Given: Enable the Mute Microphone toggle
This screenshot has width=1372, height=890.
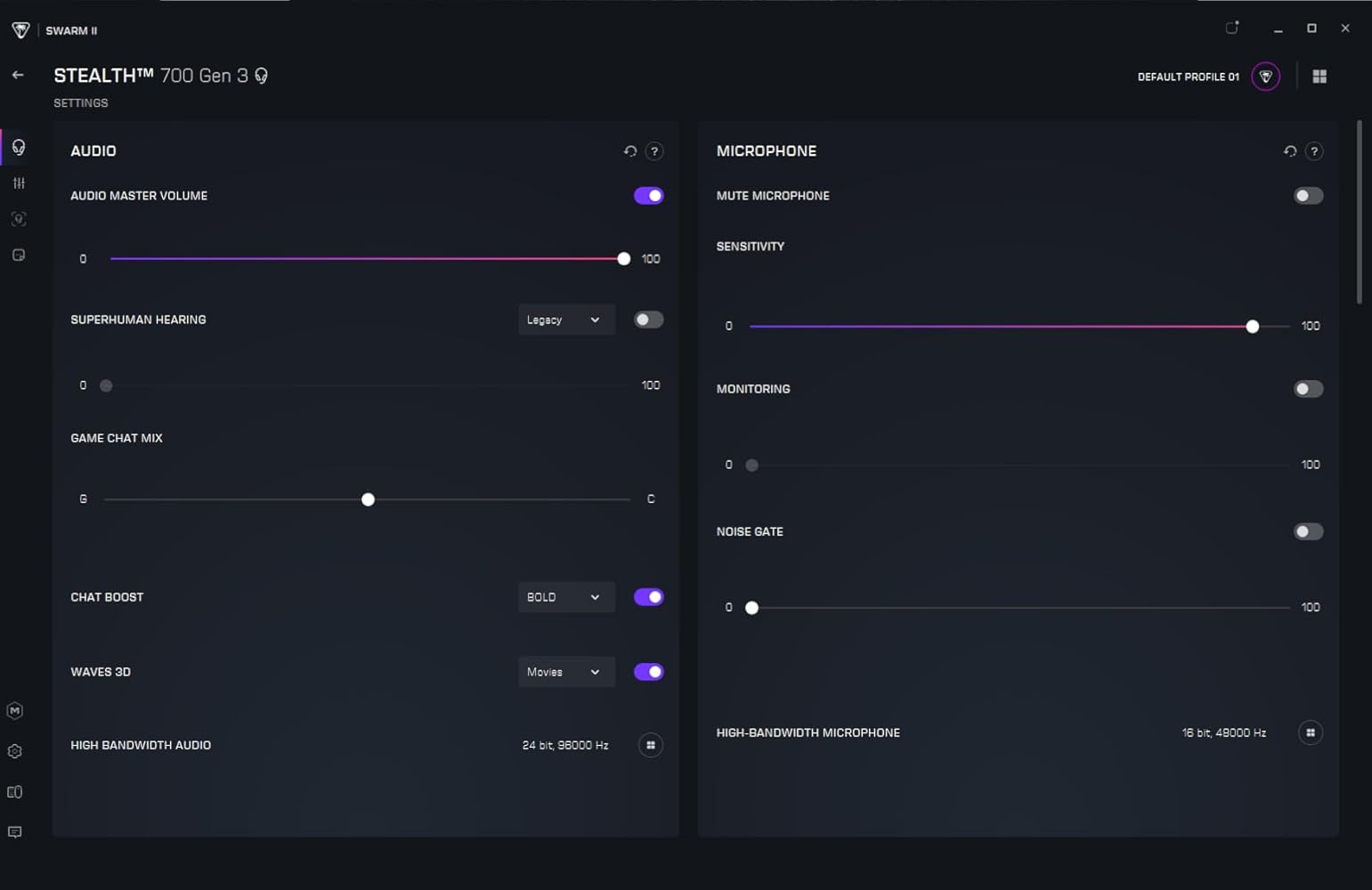Looking at the screenshot, I should (1307, 196).
